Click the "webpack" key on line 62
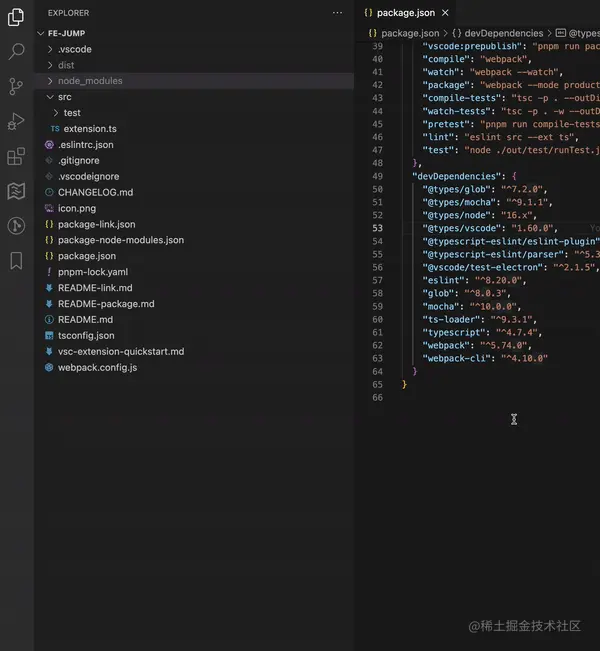 pos(446,345)
